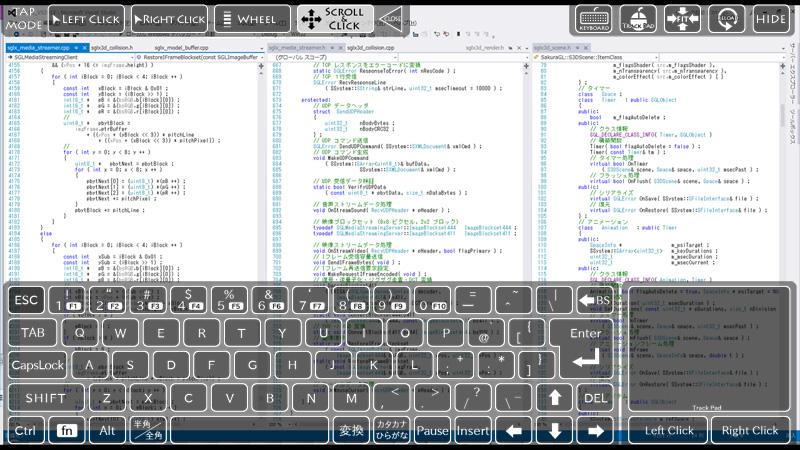Switch to sglx_model_buffer.cpp tab
800x450 pixels.
pyautogui.click(x=182, y=47)
